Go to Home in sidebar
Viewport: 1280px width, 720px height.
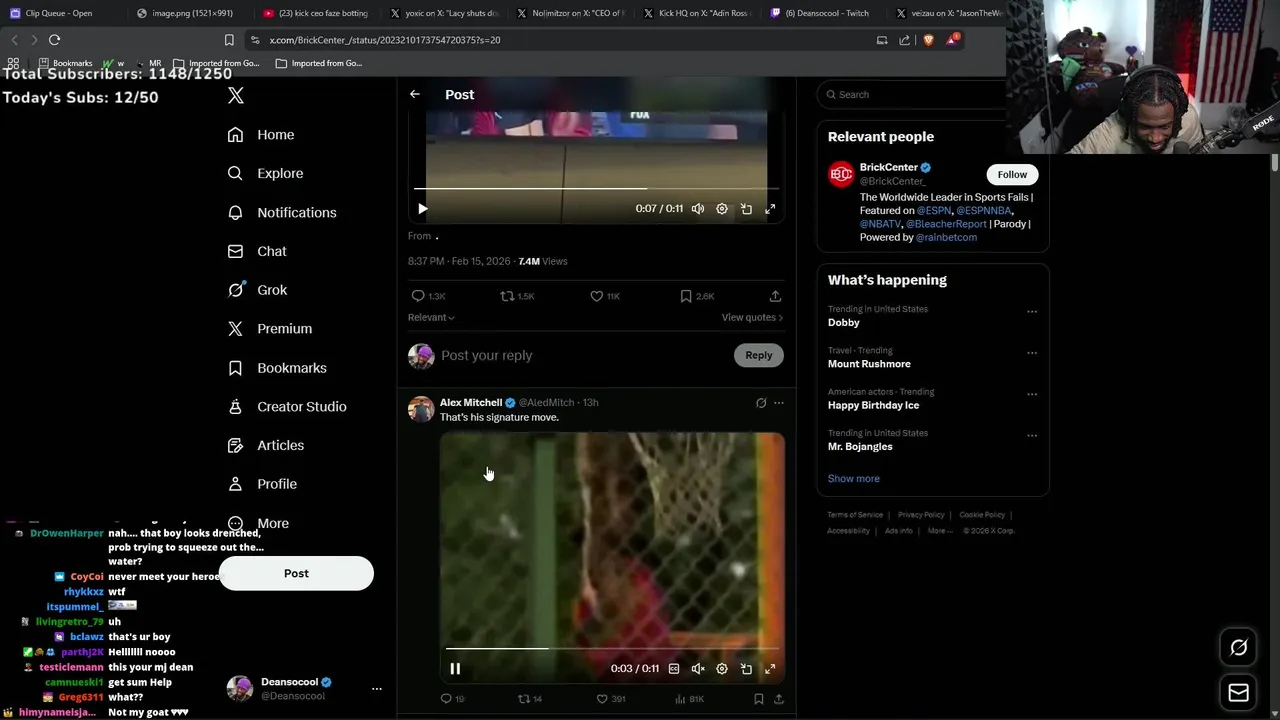pos(261,135)
